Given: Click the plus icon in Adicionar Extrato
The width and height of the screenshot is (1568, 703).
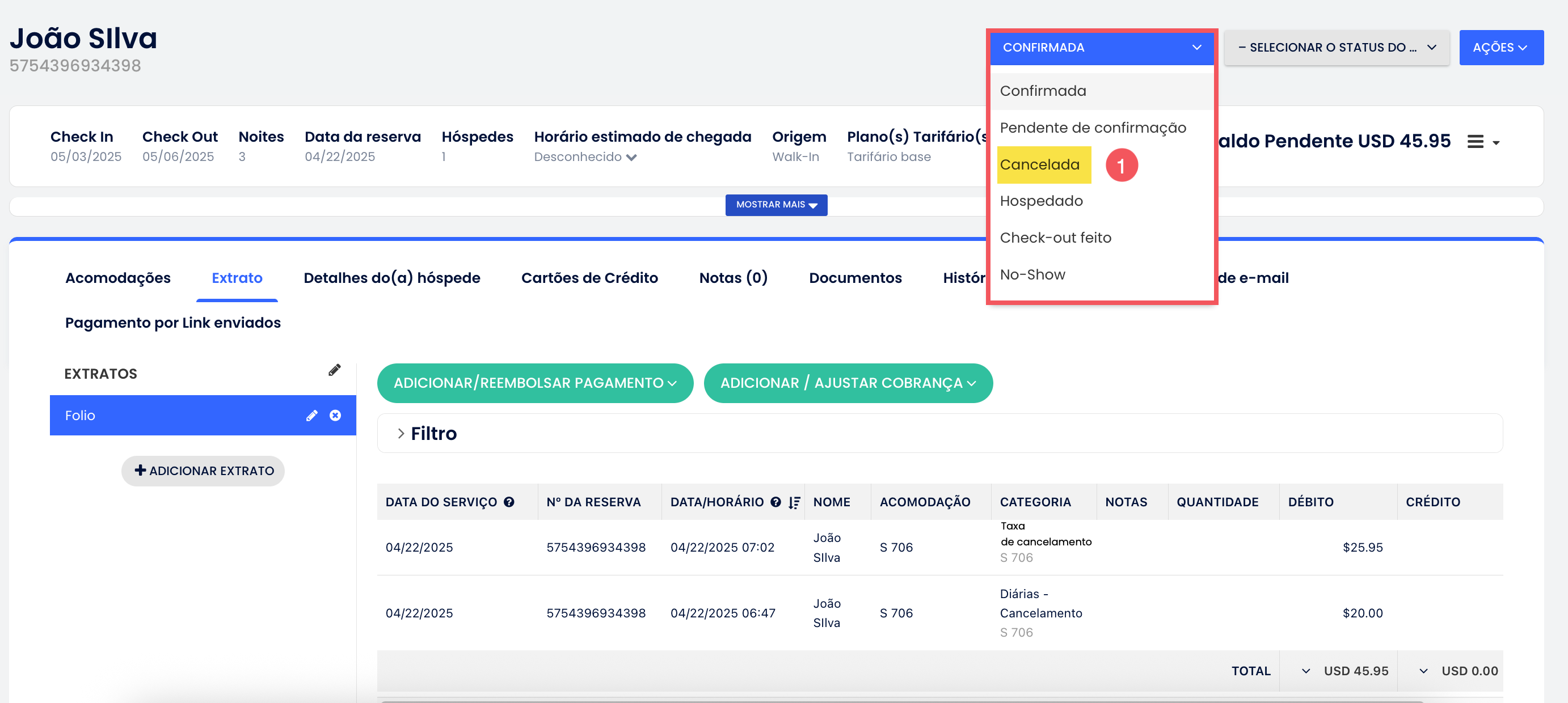Looking at the screenshot, I should coord(140,470).
